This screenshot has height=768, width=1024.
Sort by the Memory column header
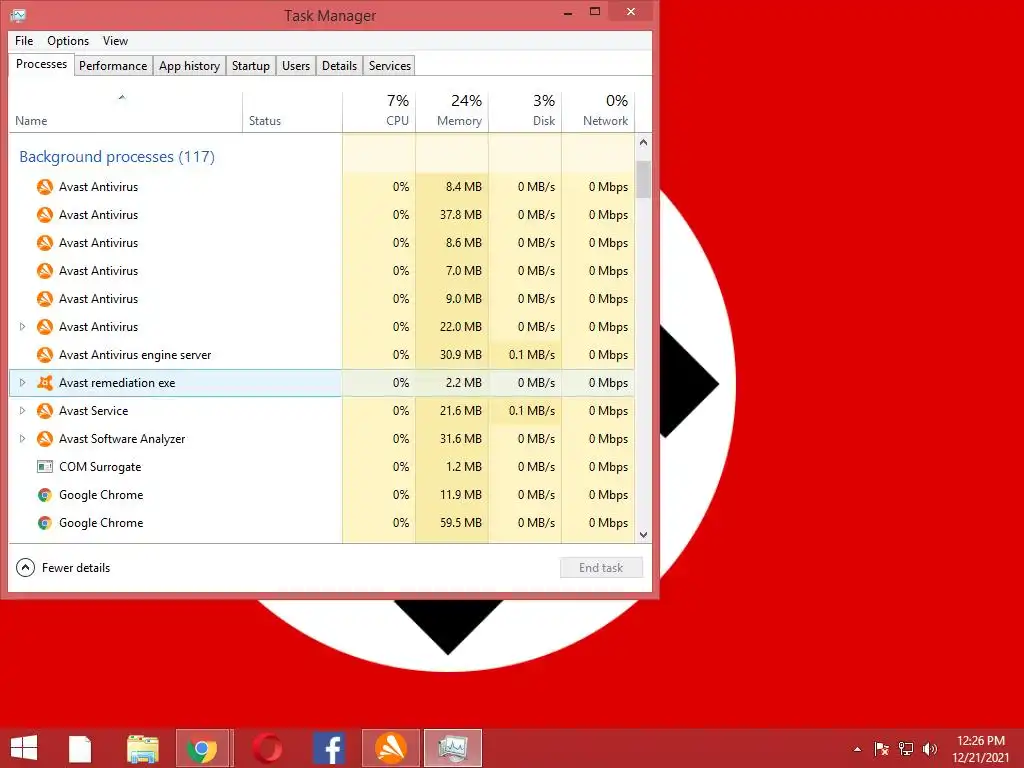click(x=452, y=112)
